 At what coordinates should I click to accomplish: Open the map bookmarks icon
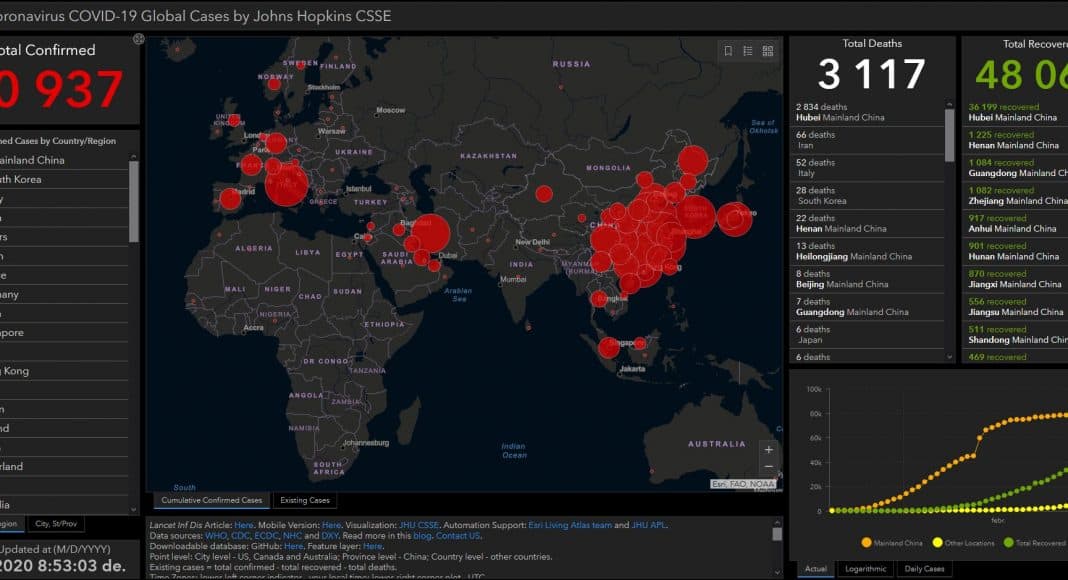[728, 51]
